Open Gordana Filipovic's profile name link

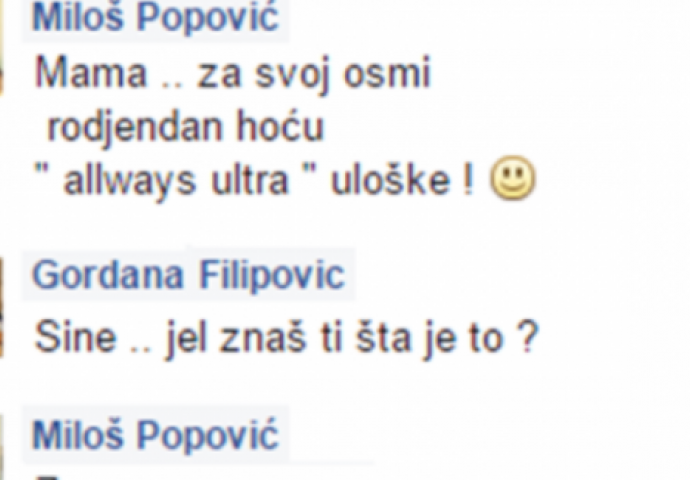pos(188,275)
